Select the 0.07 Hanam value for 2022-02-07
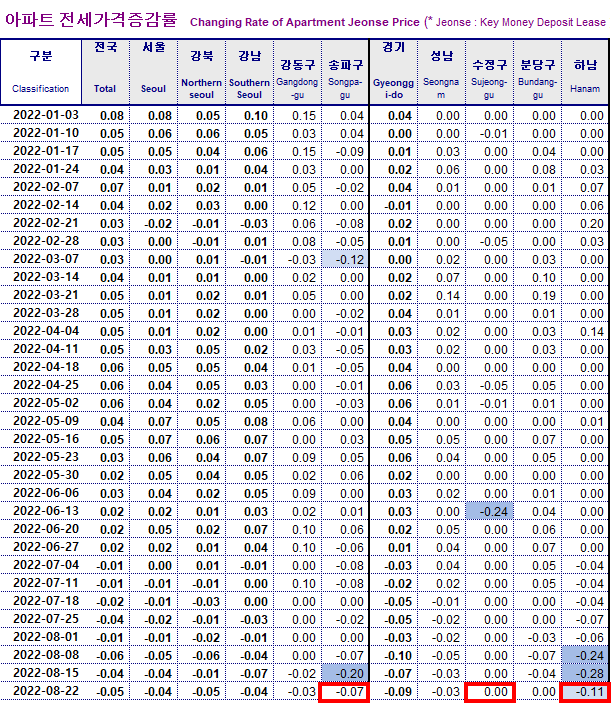 tap(592, 187)
